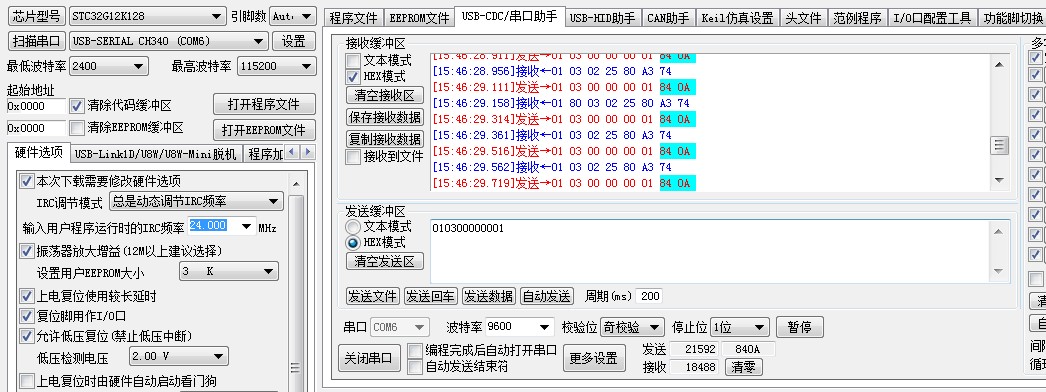Switch to the Keil仿真设置 tab
The width and height of the screenshot is (1046, 392).
[737, 18]
